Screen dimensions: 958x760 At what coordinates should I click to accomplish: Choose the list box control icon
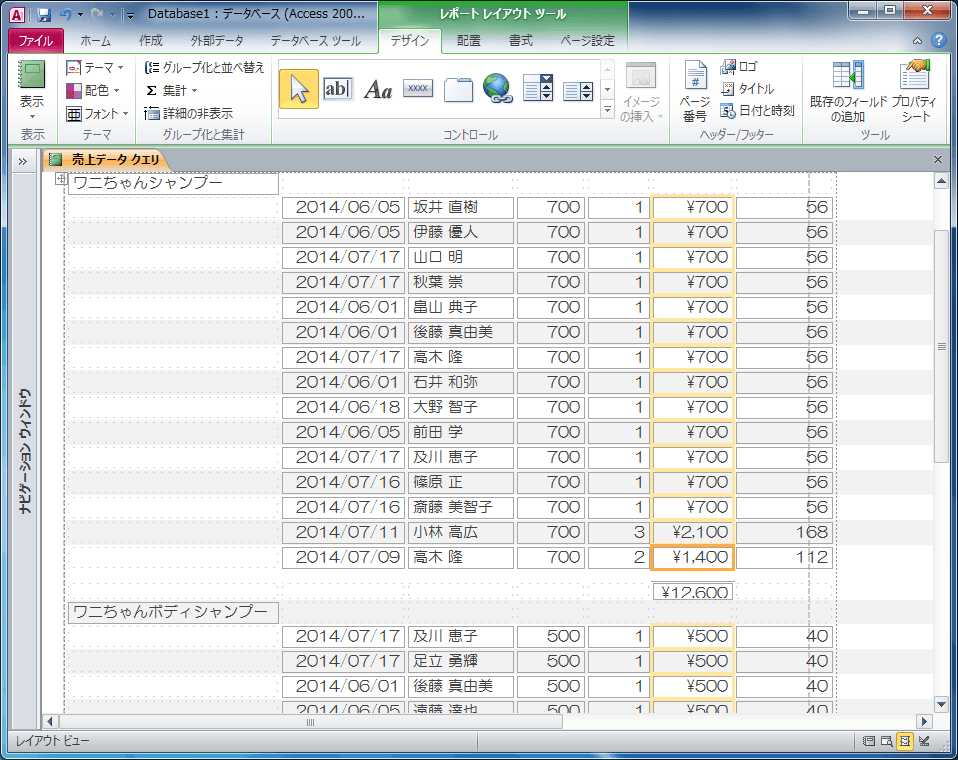(578, 90)
